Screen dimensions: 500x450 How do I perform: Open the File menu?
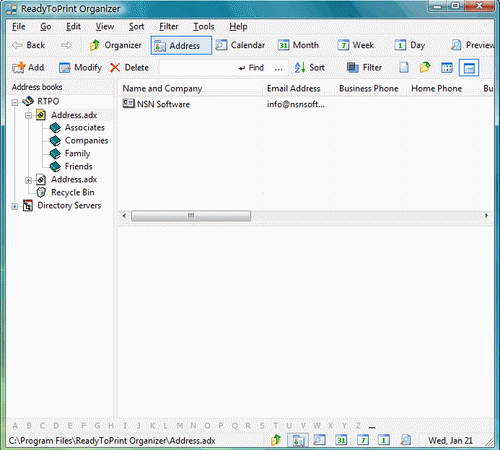pyautogui.click(x=19, y=26)
